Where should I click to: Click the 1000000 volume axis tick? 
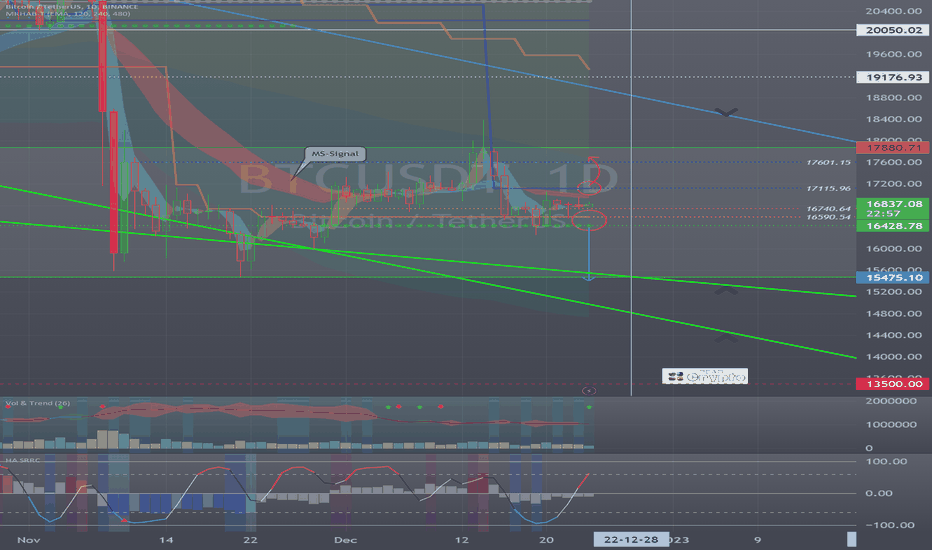pyautogui.click(x=891, y=425)
